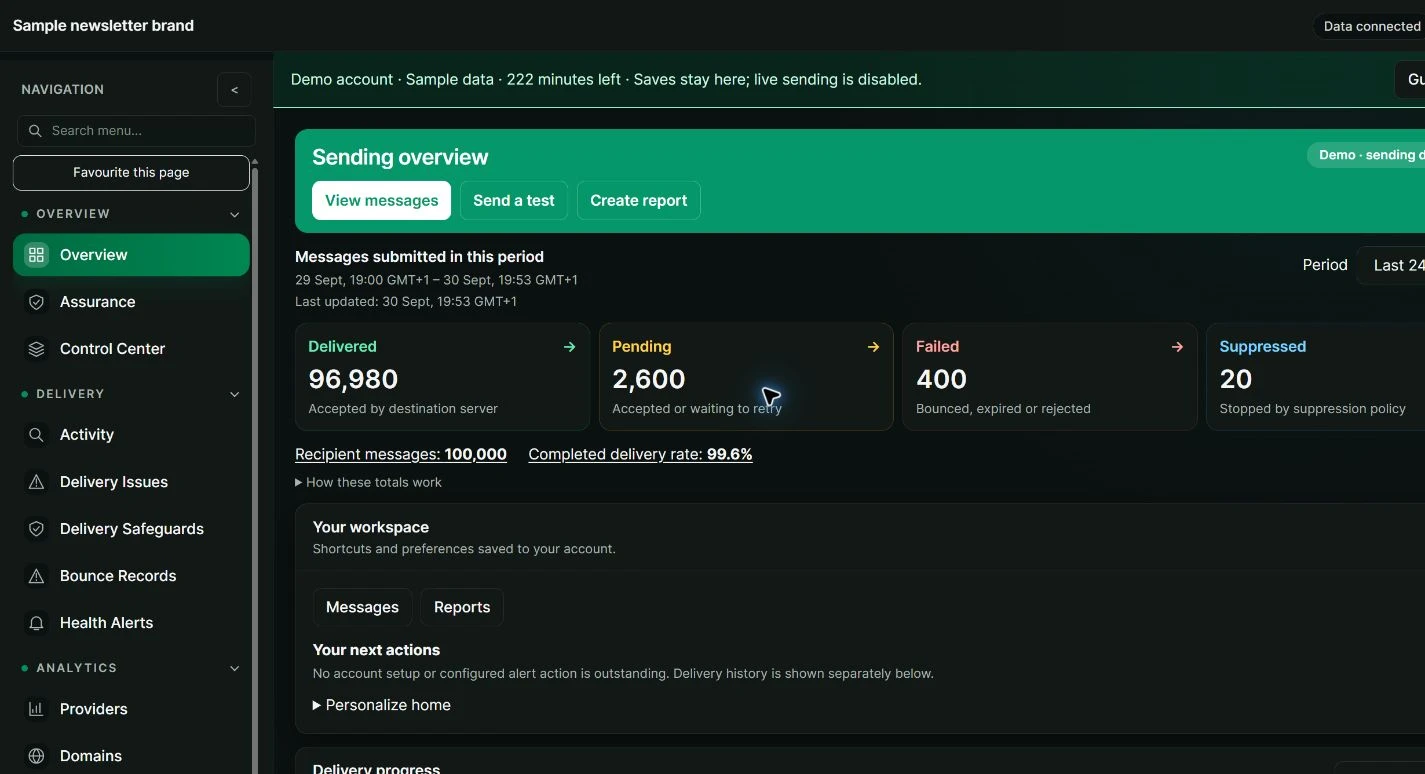Click the Overview grid icon in sidebar
Viewport: 1425px width, 774px height.
[36, 255]
